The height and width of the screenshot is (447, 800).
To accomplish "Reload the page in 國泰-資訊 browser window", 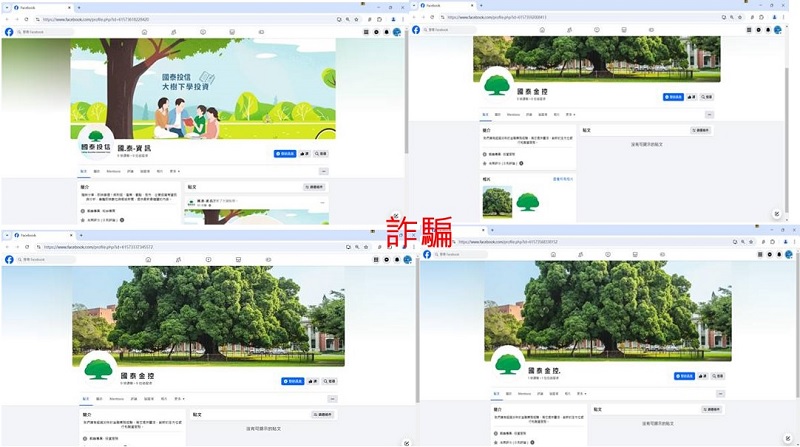I will (x=27, y=19).
